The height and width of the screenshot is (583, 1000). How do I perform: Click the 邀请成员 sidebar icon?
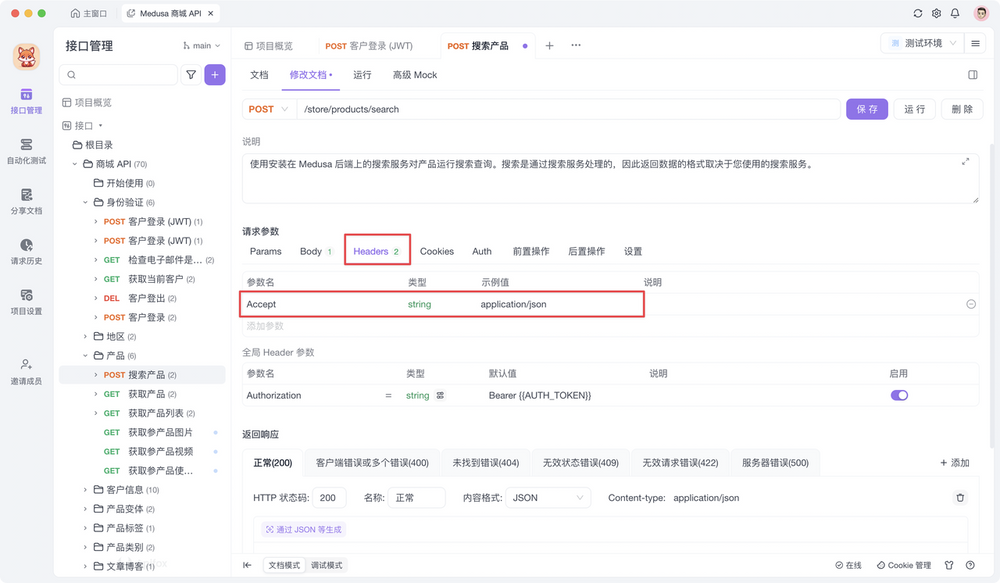tap(26, 369)
